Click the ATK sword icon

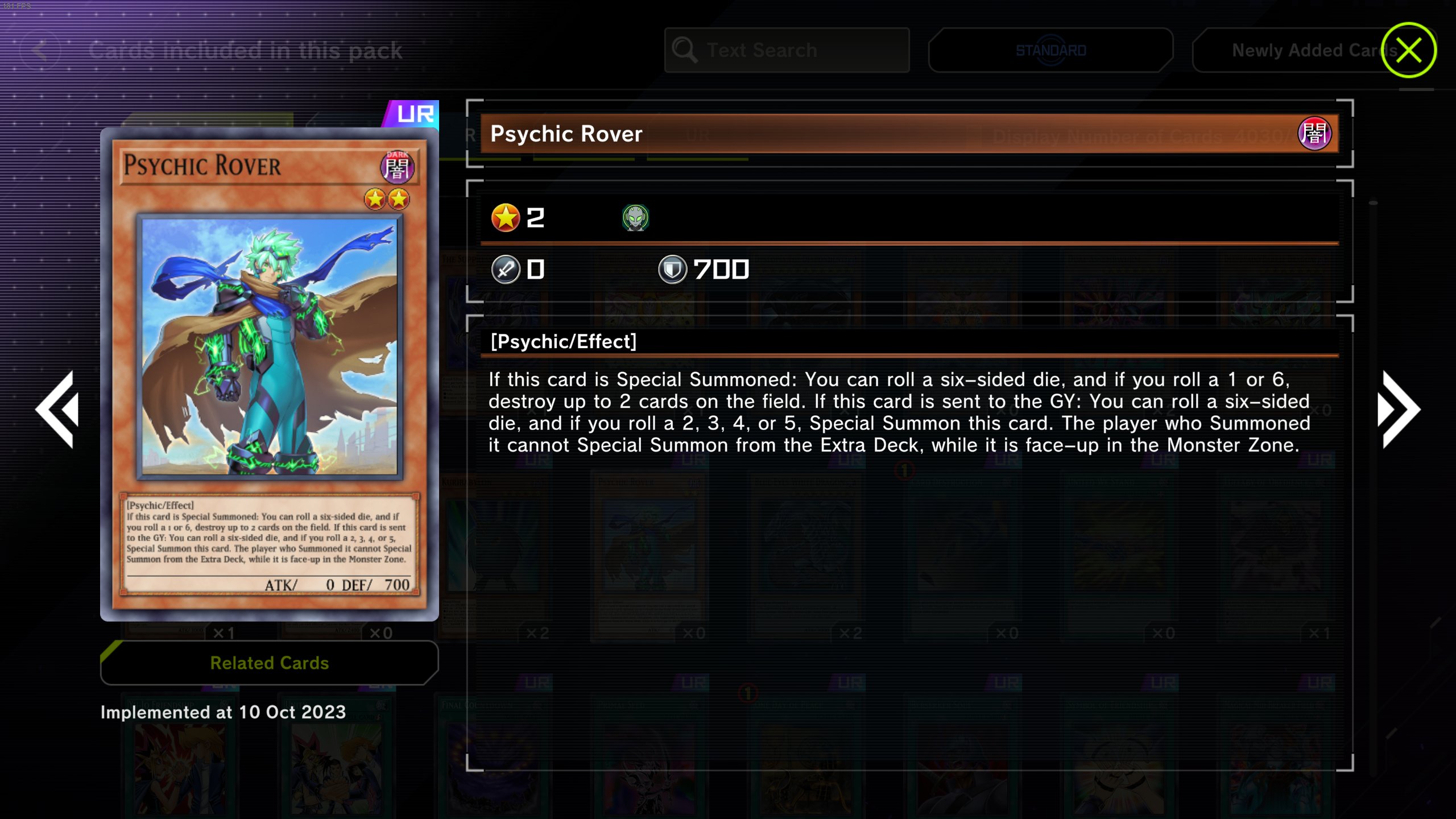pos(506,270)
